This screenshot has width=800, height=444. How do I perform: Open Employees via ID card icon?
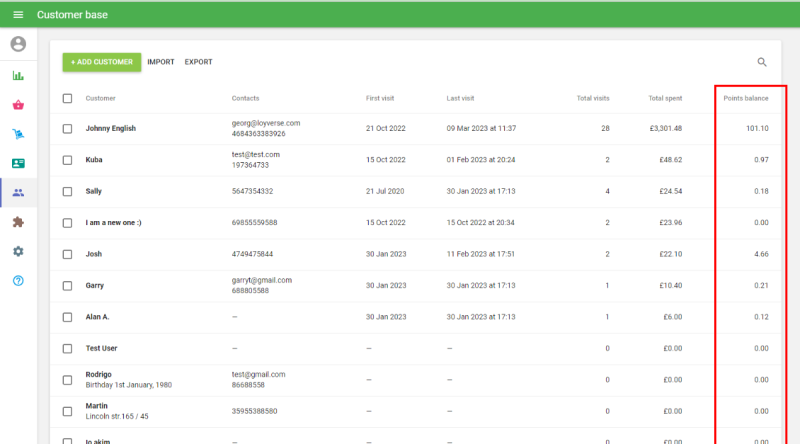[x=18, y=163]
